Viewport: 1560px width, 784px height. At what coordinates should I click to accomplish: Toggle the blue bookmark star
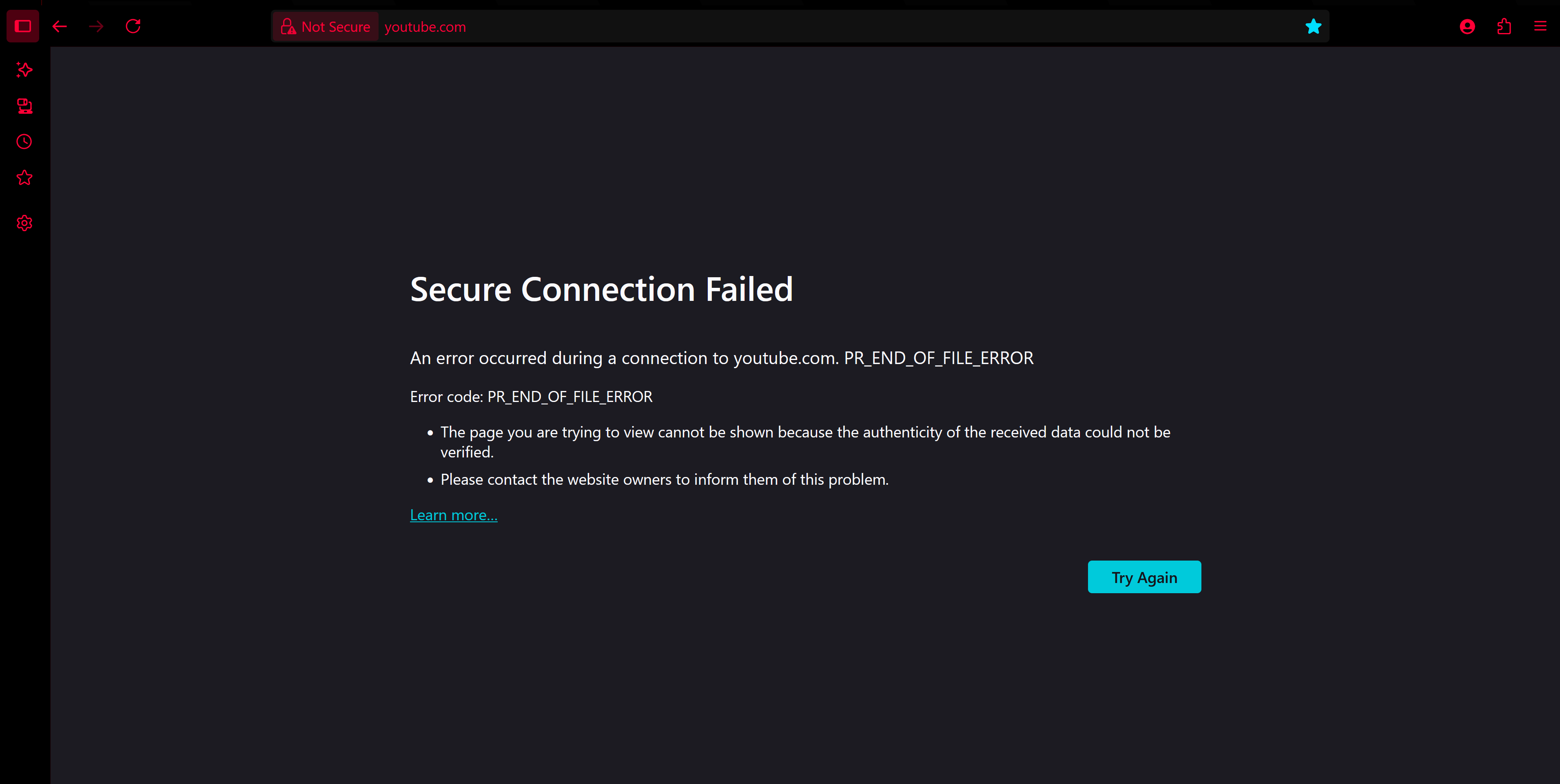1313,26
